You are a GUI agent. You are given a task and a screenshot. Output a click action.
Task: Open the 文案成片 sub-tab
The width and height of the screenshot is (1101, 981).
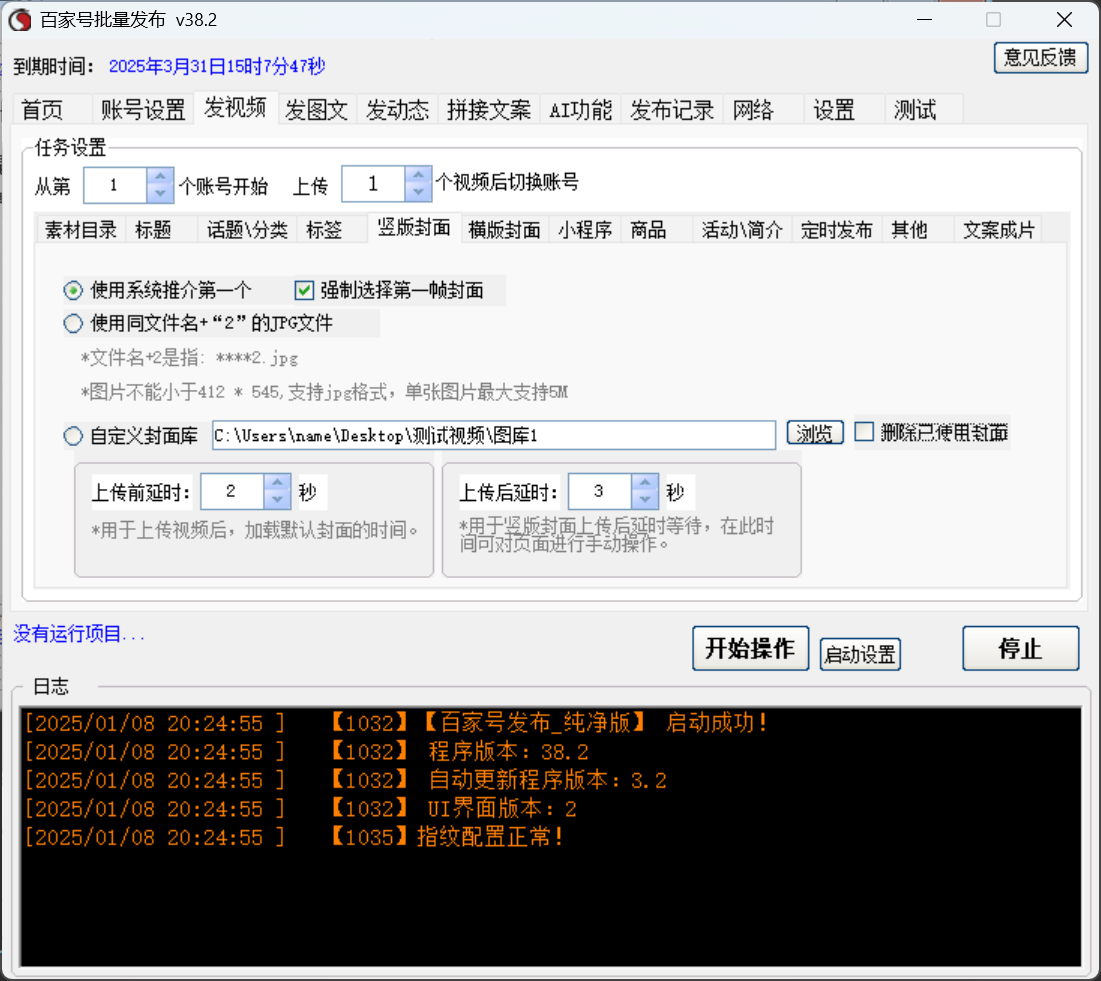(x=998, y=230)
